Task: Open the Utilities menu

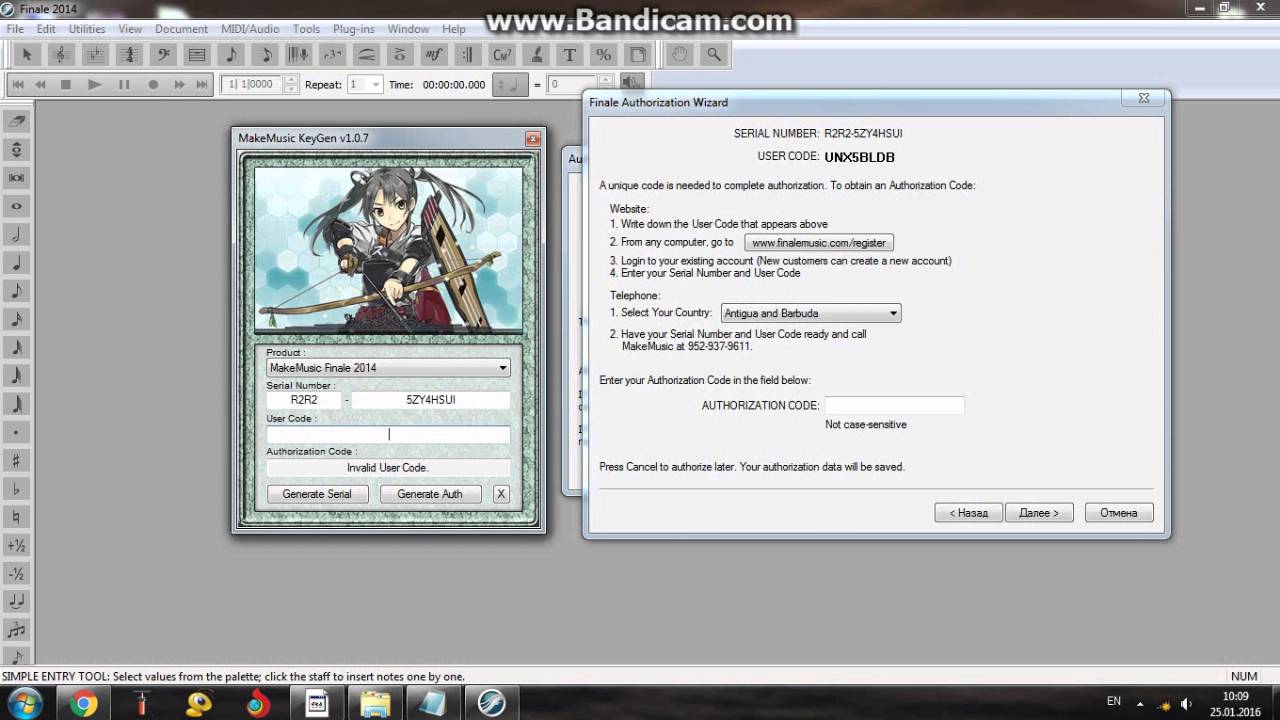Action: [x=87, y=29]
